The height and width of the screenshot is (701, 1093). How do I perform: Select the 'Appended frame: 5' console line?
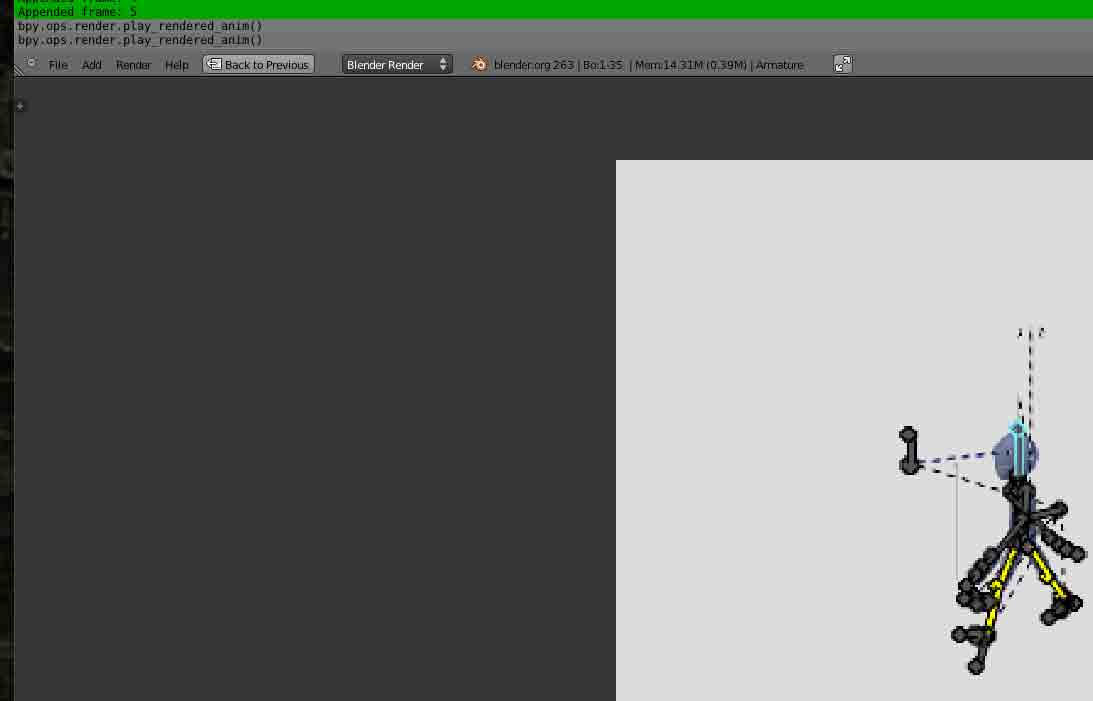pyautogui.click(x=77, y=12)
